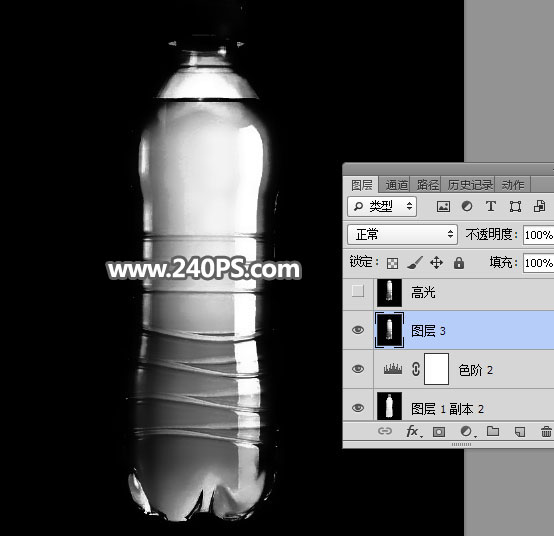This screenshot has height=536, width=554.
Task: Filter layers by smart object icon
Action: (539, 206)
